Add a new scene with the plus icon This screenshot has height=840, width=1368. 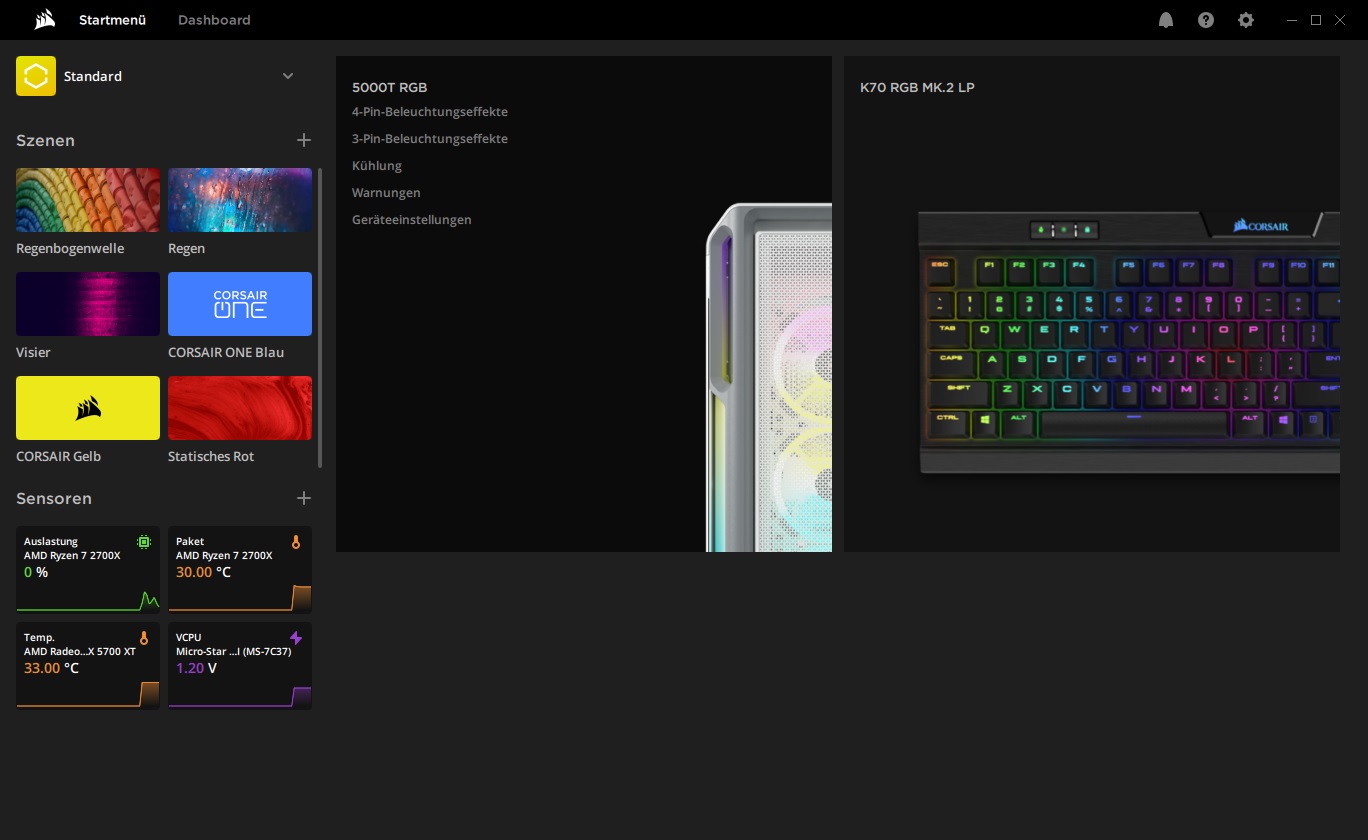(304, 141)
